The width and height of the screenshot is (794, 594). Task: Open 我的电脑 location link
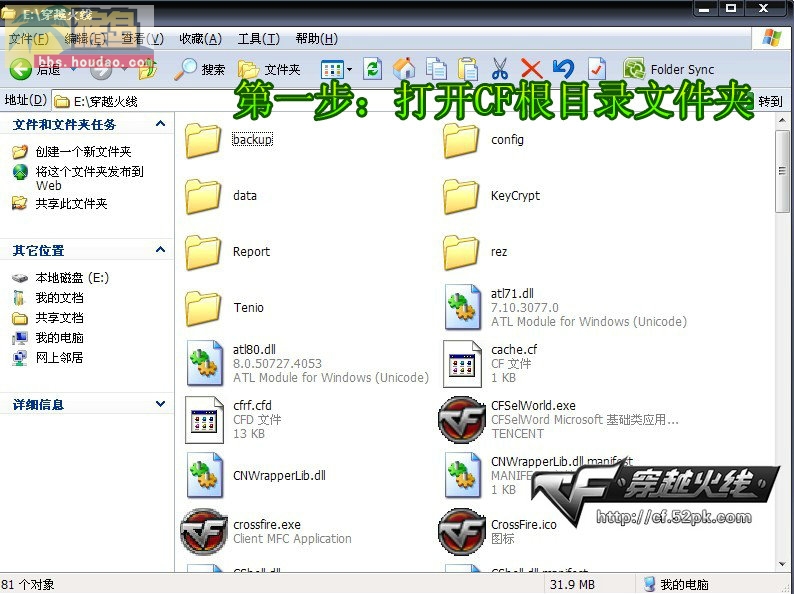(x=59, y=338)
